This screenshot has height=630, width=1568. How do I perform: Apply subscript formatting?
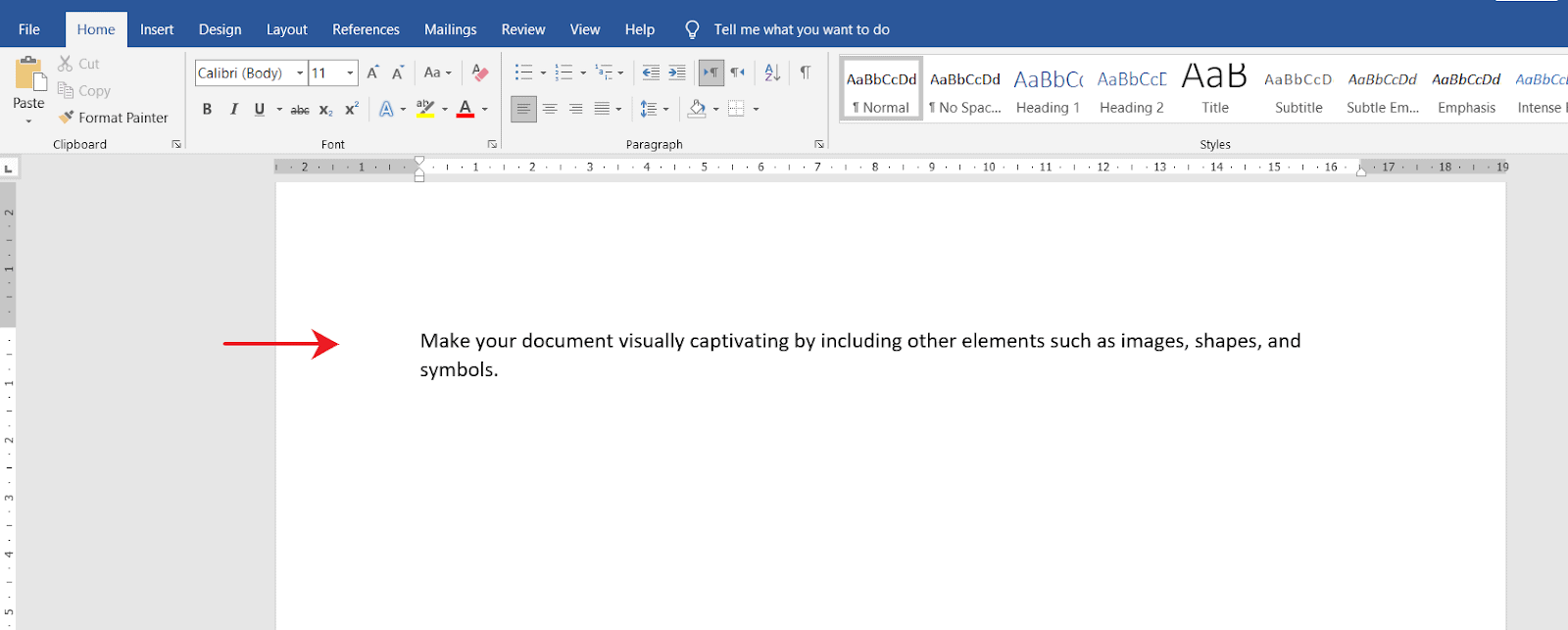tap(325, 110)
